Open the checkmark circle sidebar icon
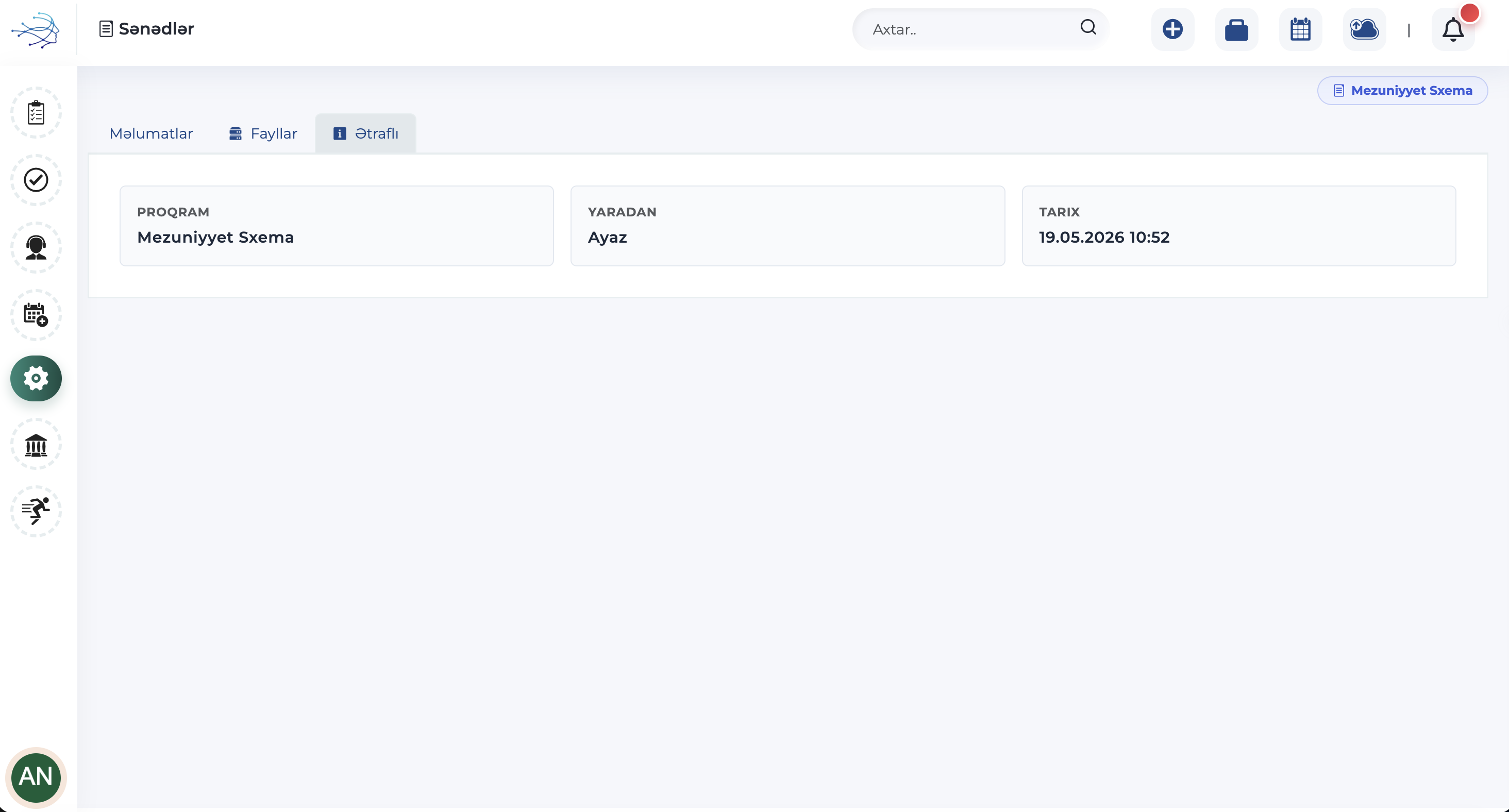The image size is (1509, 812). tap(36, 180)
